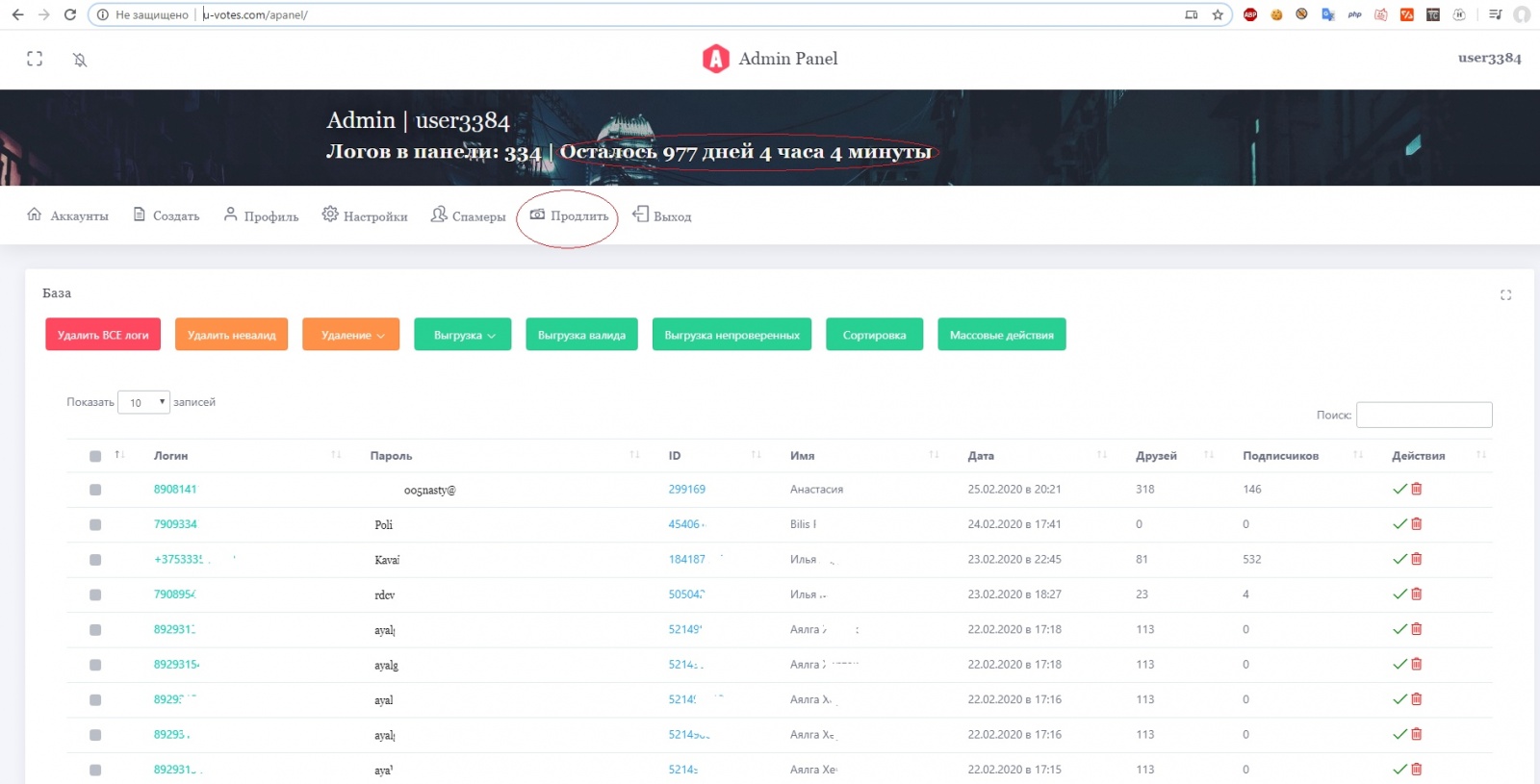
Task: Open the Показать records count dropdown
Action: (x=143, y=402)
